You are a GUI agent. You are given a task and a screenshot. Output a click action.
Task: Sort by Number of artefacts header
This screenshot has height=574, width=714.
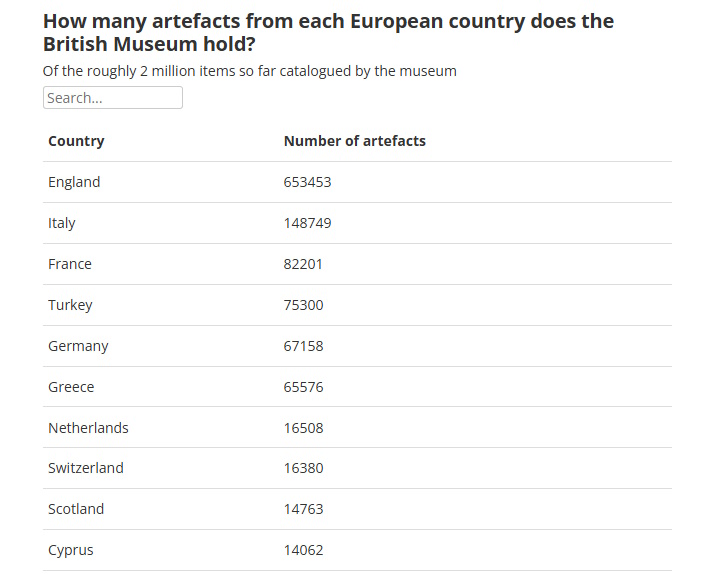coord(354,141)
